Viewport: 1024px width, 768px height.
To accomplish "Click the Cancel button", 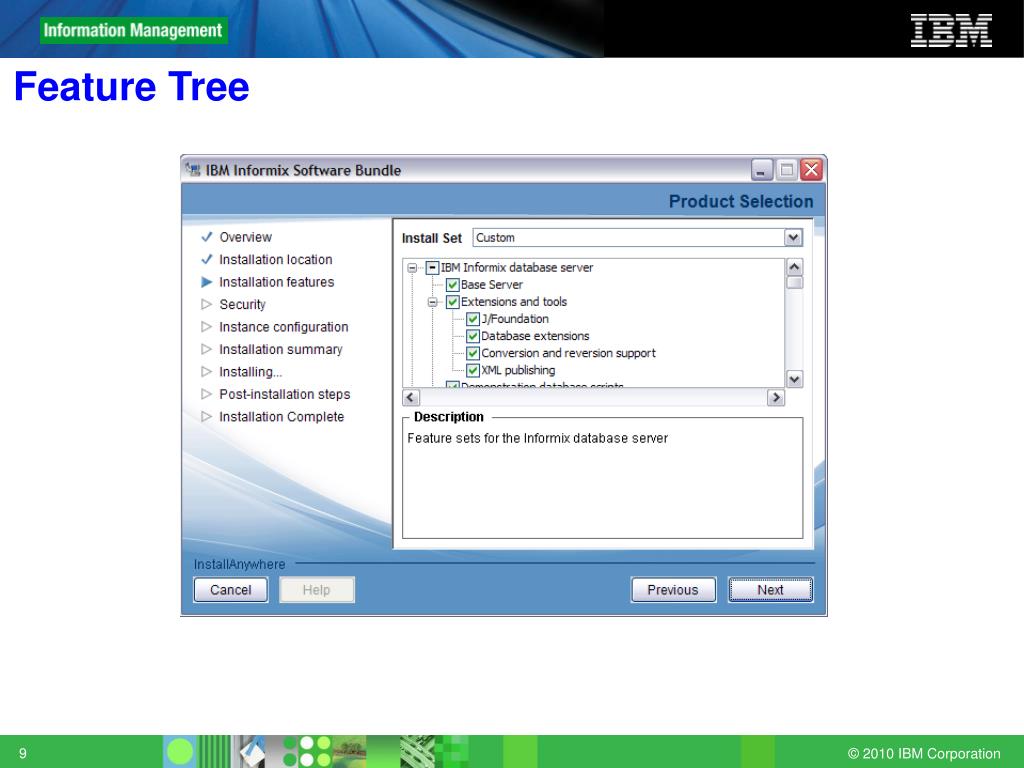I will (231, 590).
